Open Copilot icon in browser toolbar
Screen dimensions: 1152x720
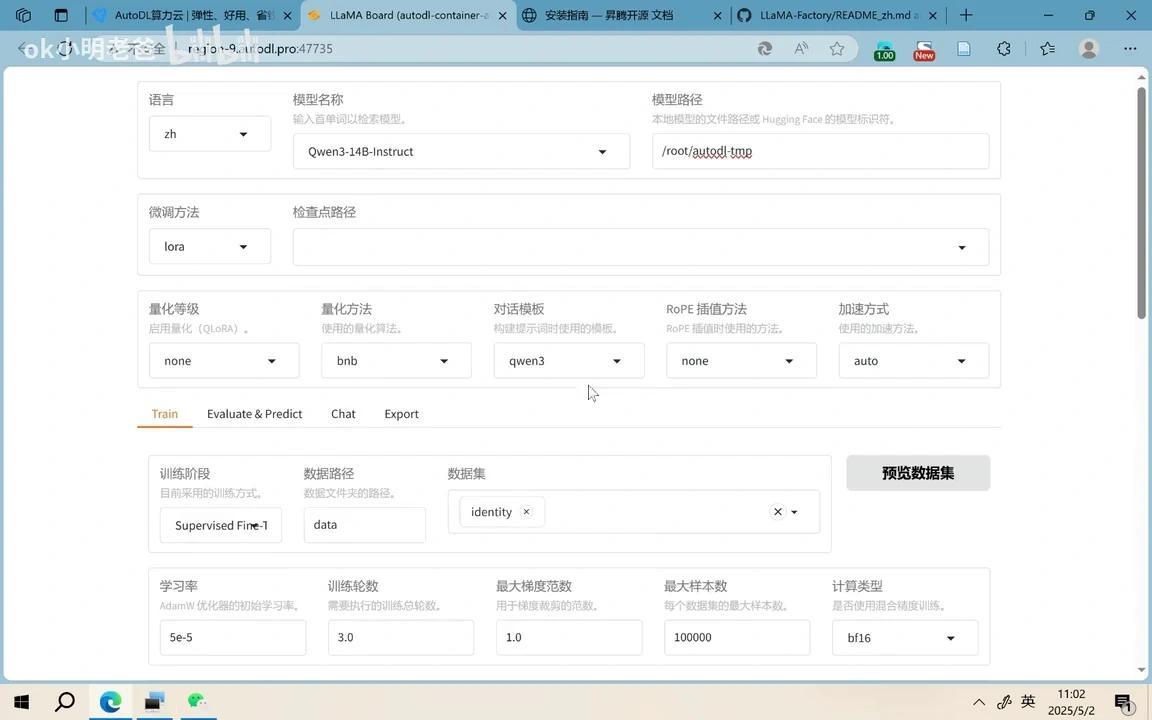763,48
